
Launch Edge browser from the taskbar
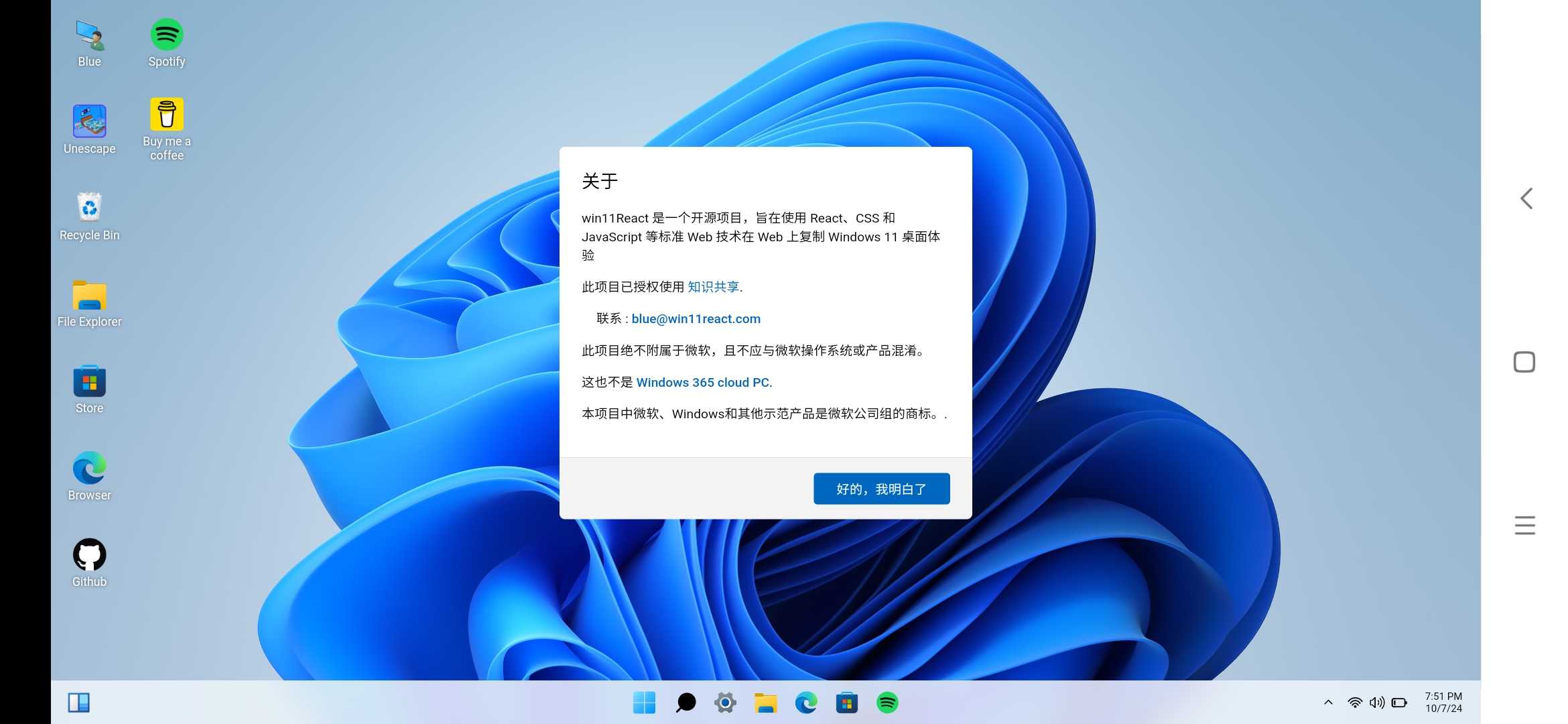[x=806, y=703]
